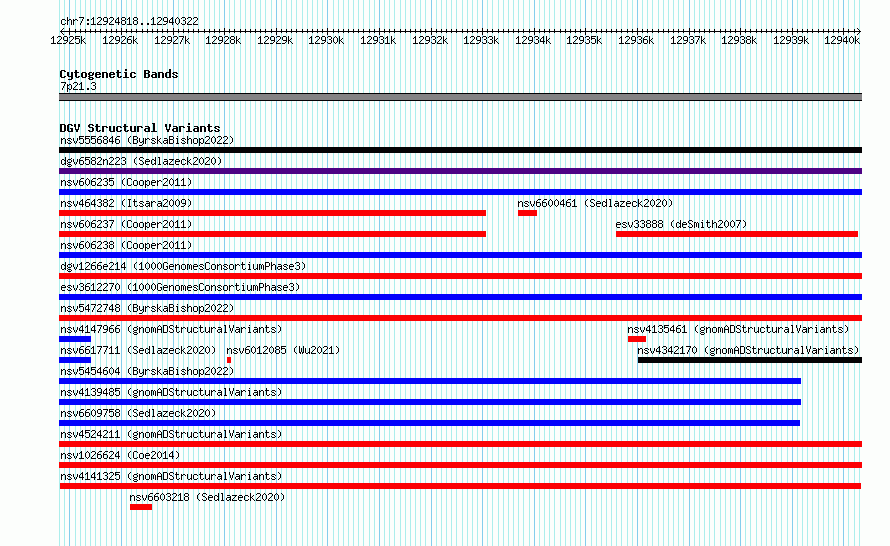Image resolution: width=890 pixels, height=546 pixels.
Task: Open the nsv4342170 (gnomADStructuralVariants) label
Action: tap(748, 350)
